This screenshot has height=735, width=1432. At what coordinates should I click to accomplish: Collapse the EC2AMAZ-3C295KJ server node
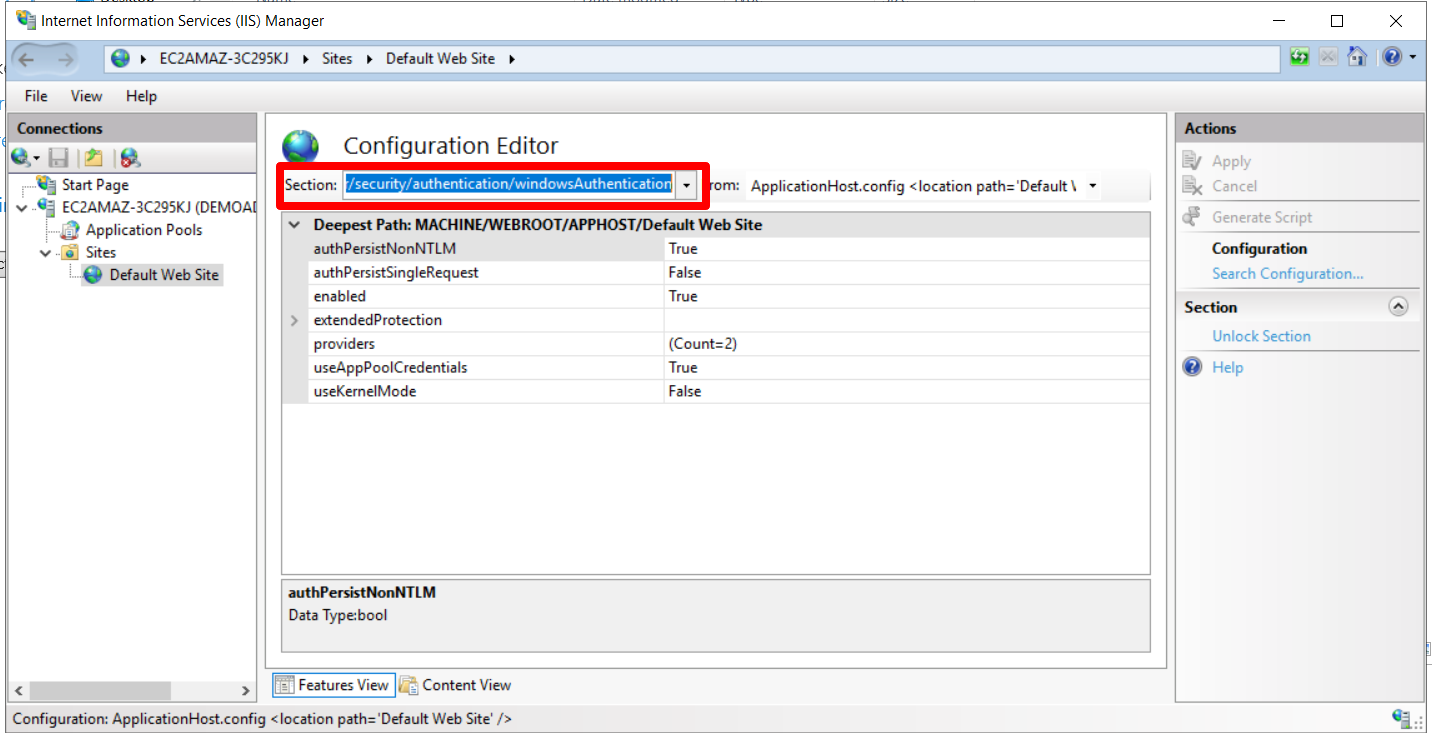22,207
